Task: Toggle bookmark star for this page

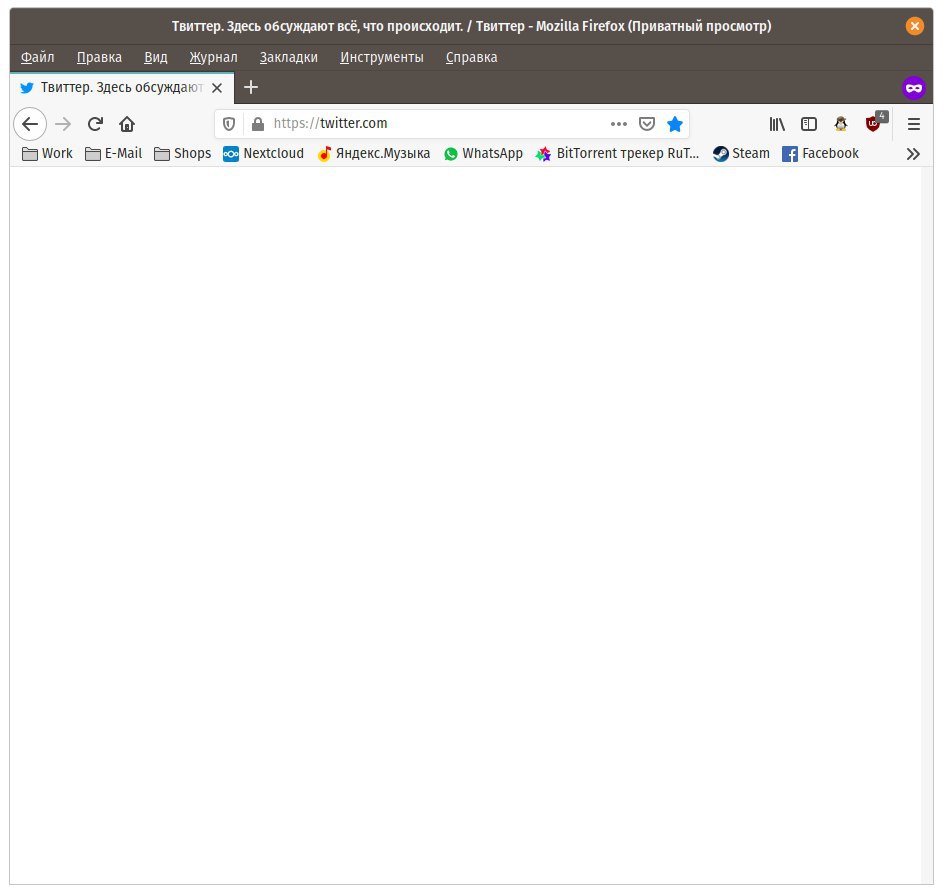Action: click(675, 124)
